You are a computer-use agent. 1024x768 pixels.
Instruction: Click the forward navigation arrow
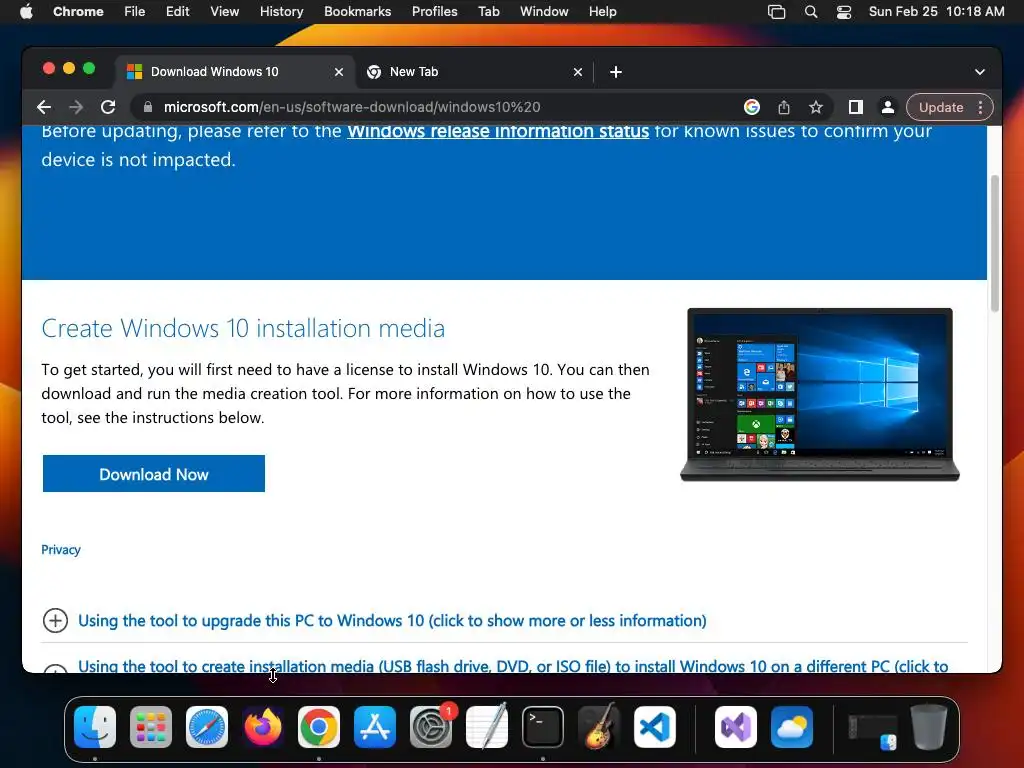click(76, 107)
